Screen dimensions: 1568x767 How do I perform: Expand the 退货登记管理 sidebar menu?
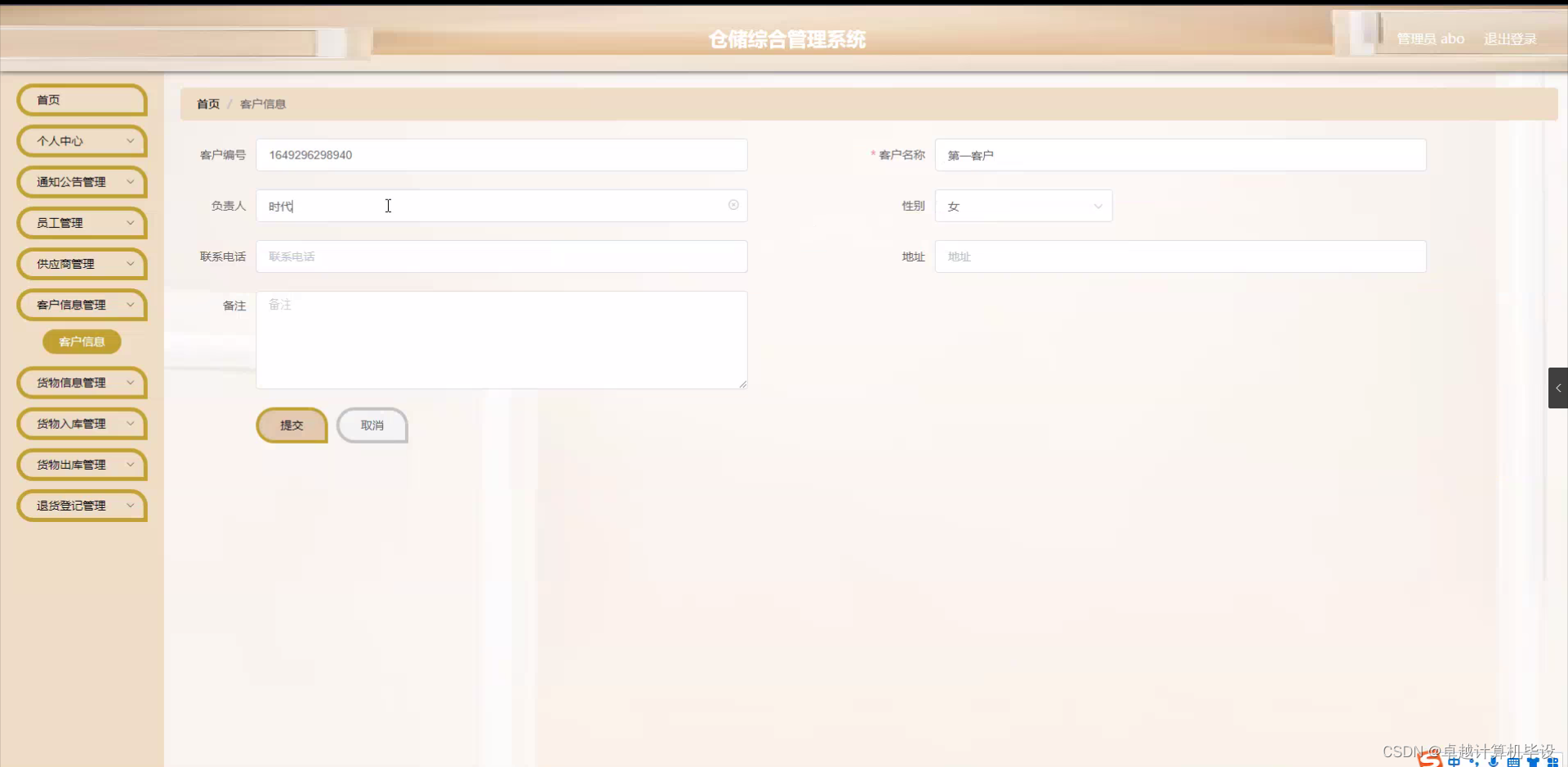pos(81,505)
